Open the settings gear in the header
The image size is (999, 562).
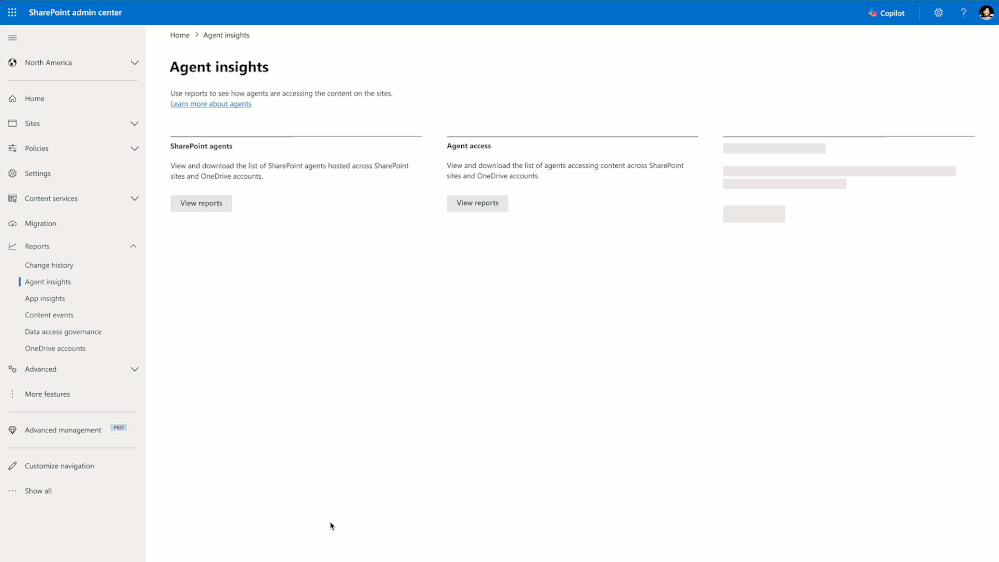[x=938, y=13]
